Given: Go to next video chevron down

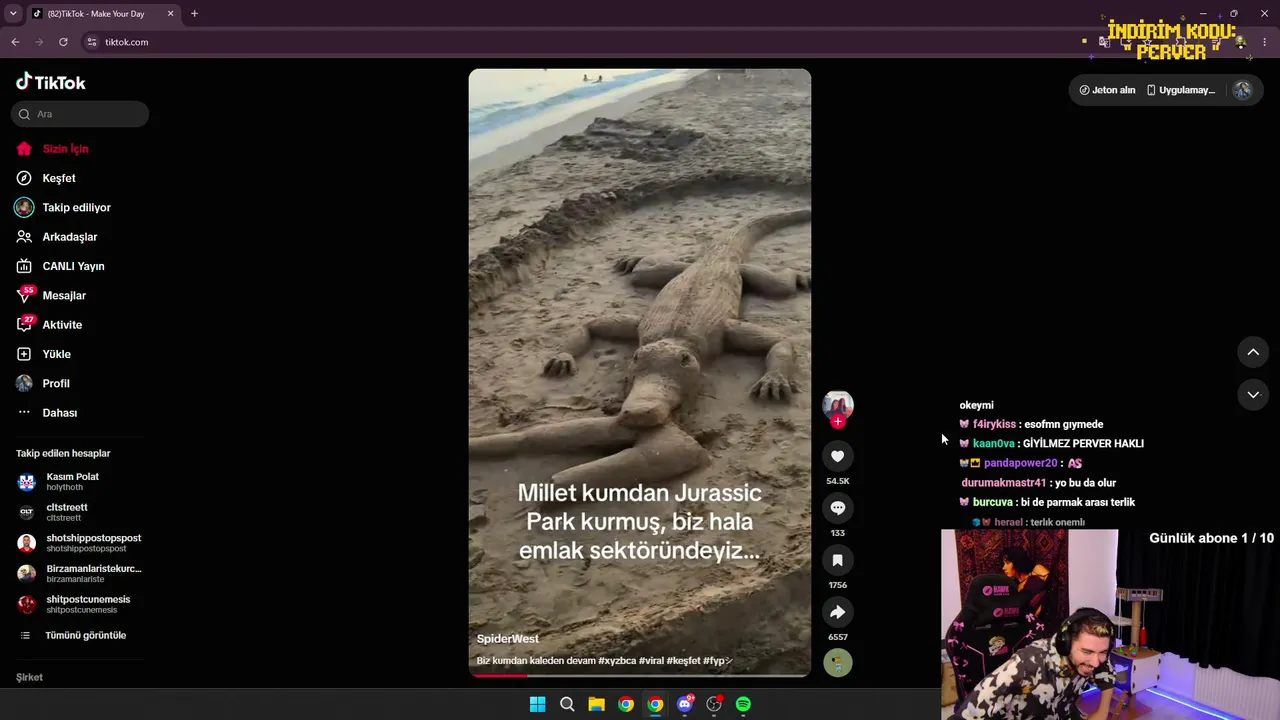Looking at the screenshot, I should pyautogui.click(x=1253, y=395).
